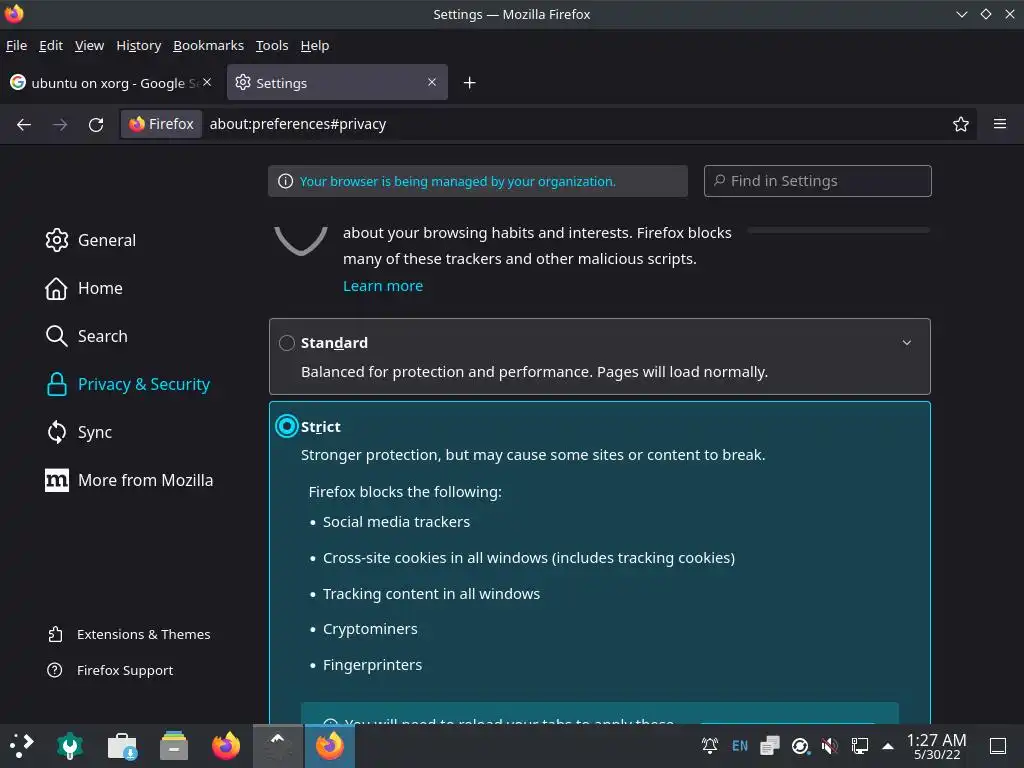Reload the current page
Screen dimensions: 1024x768
pos(96,124)
